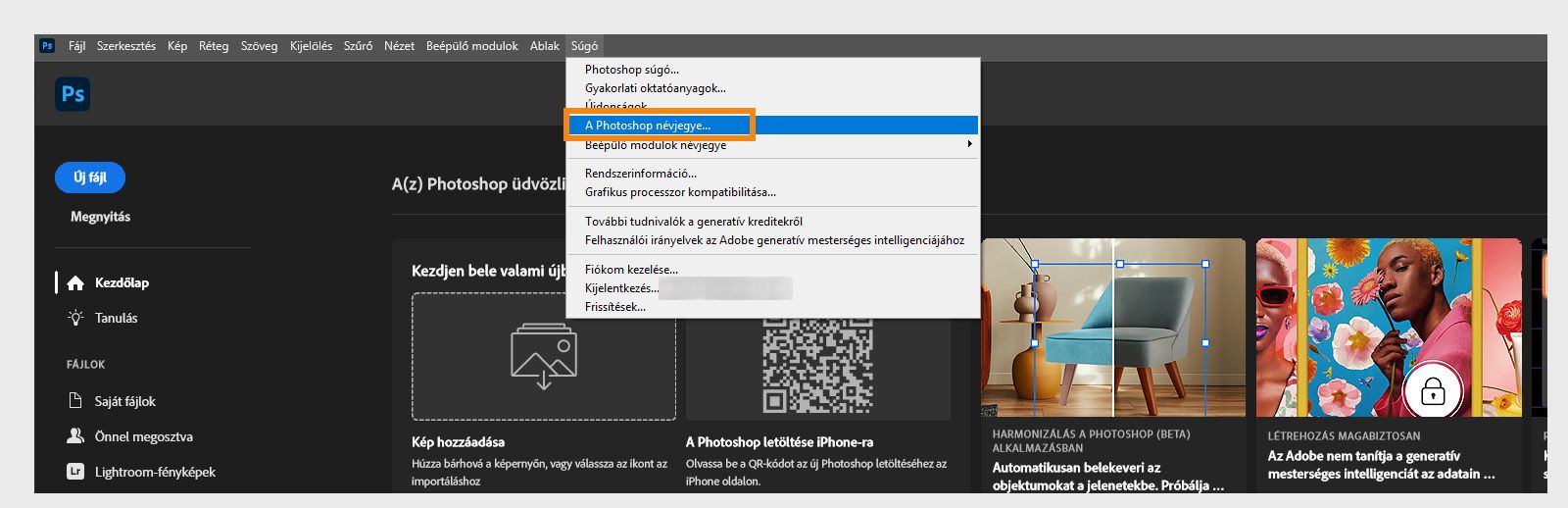Click the large Photoshop logo
Viewport: 1568px width, 508px height.
pyautogui.click(x=73, y=94)
